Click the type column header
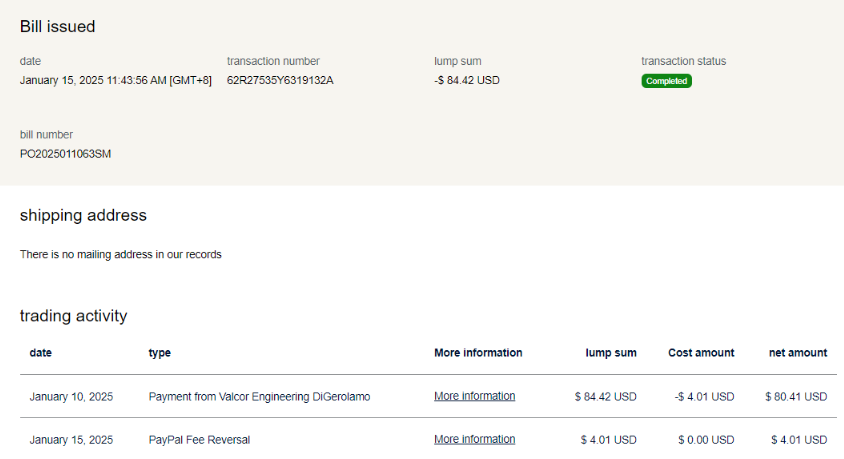The height and width of the screenshot is (459, 844). coord(159,352)
